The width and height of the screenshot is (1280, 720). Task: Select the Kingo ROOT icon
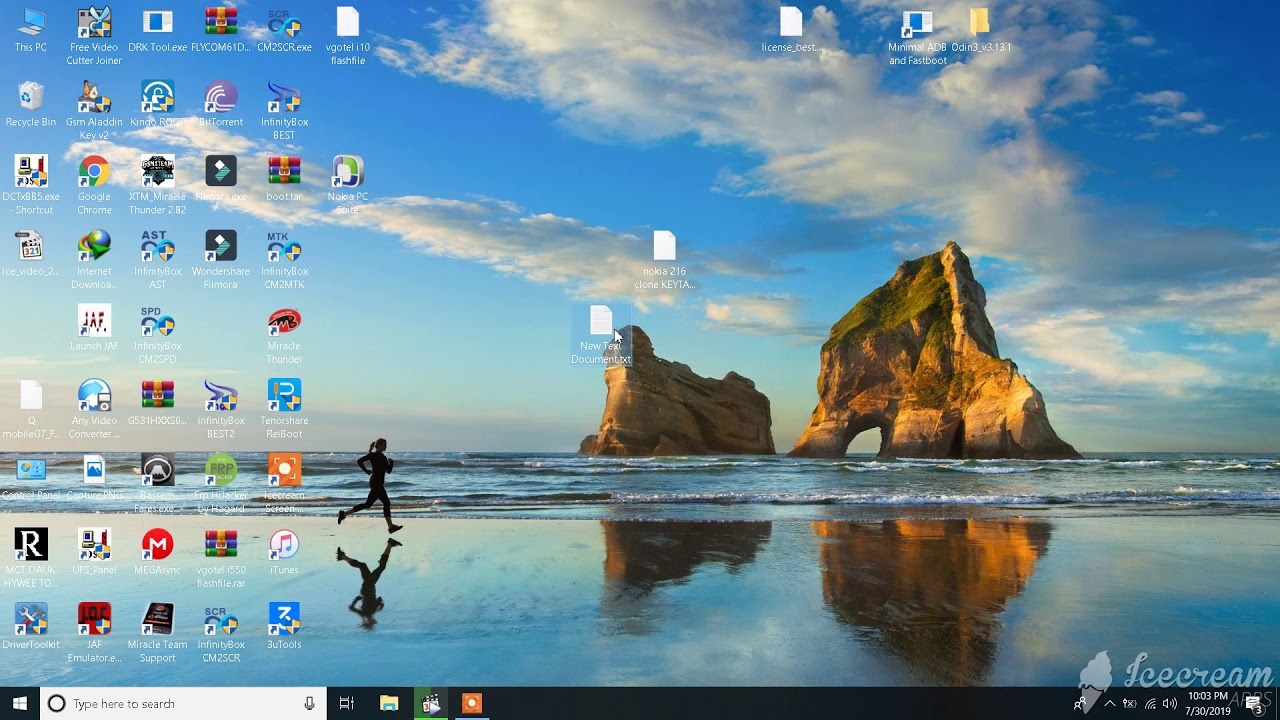pos(157,104)
